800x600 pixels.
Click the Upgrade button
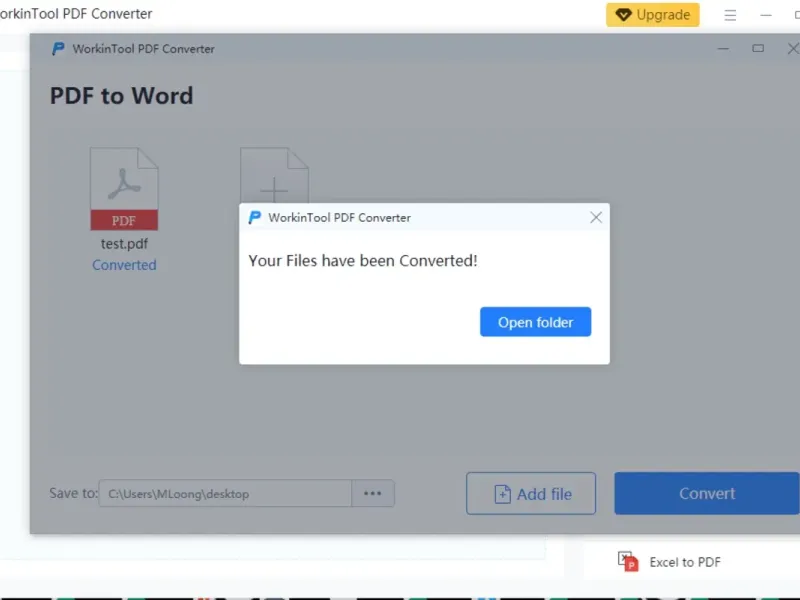[x=653, y=15]
